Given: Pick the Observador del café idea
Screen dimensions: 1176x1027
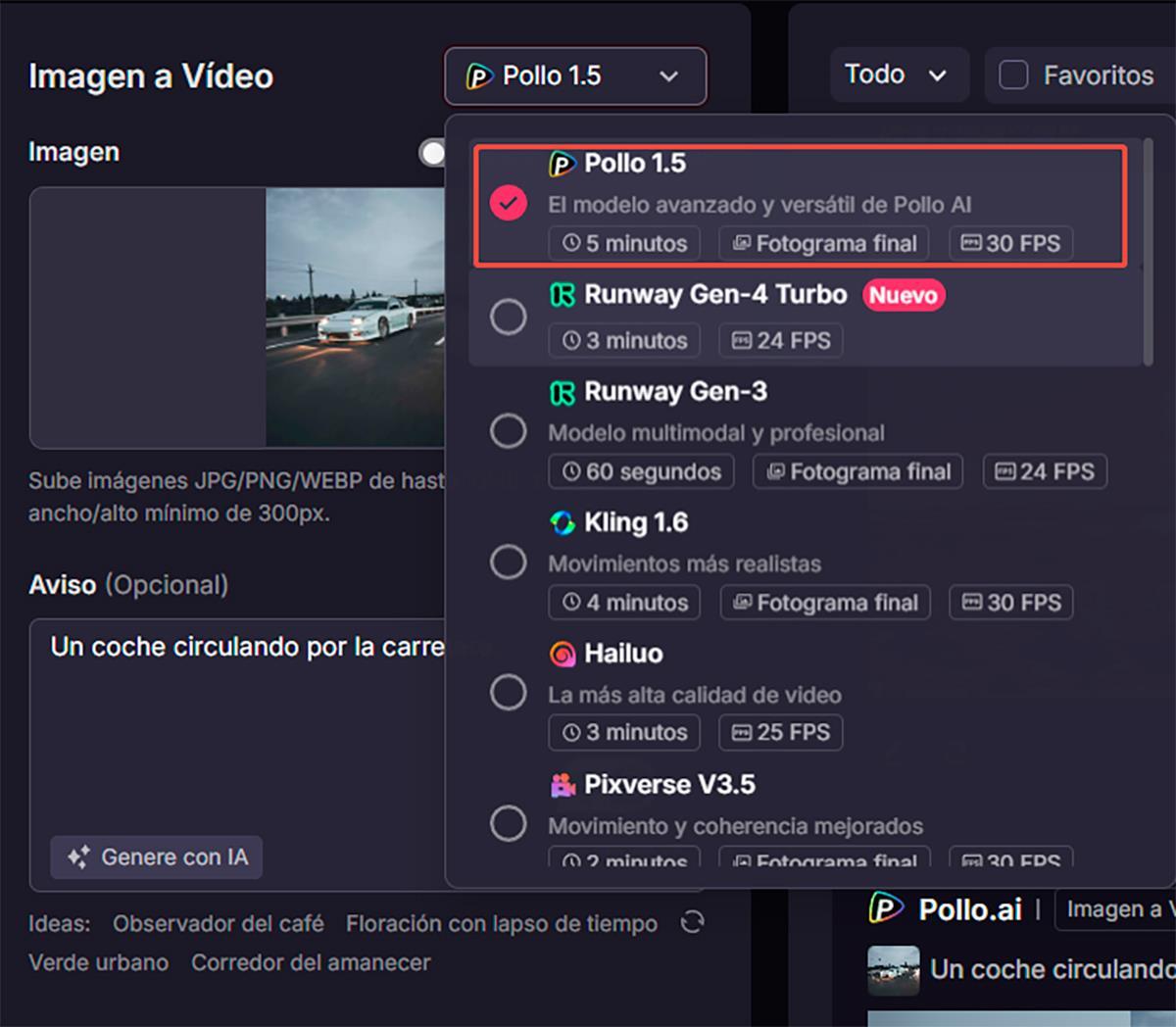Looking at the screenshot, I should [x=218, y=924].
